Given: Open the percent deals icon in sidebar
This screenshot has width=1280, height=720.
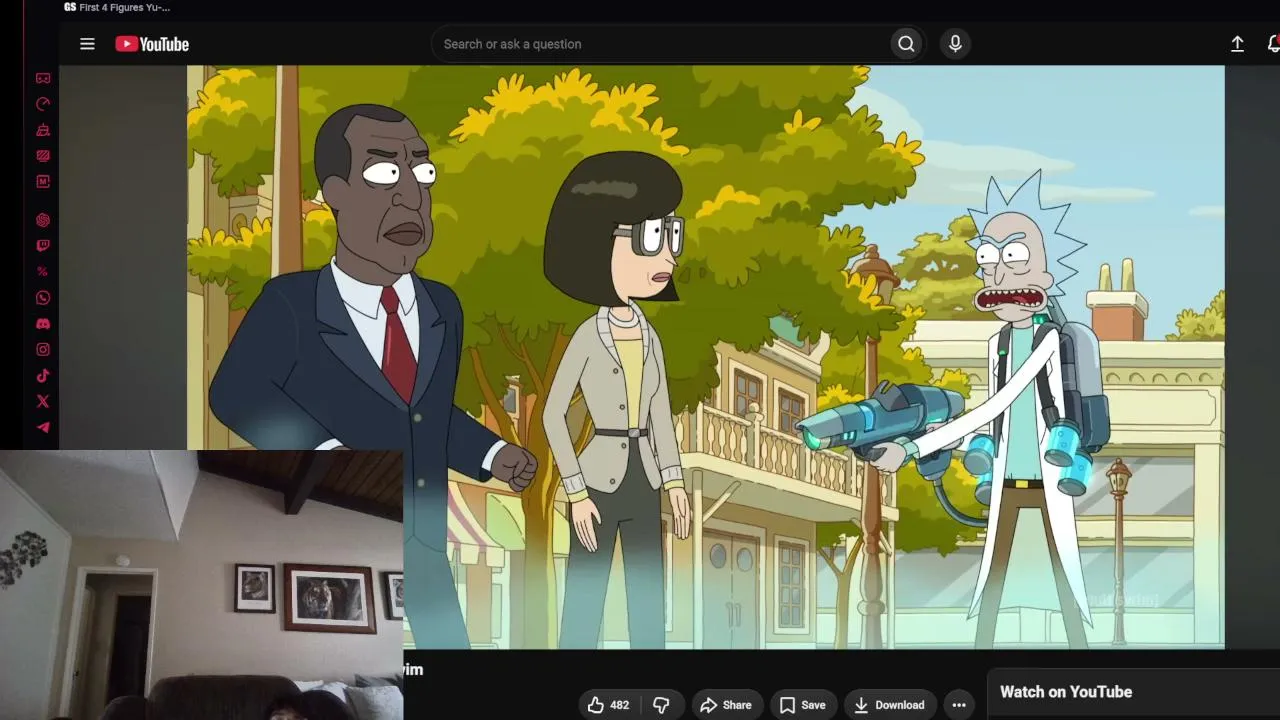Looking at the screenshot, I should 43,272.
